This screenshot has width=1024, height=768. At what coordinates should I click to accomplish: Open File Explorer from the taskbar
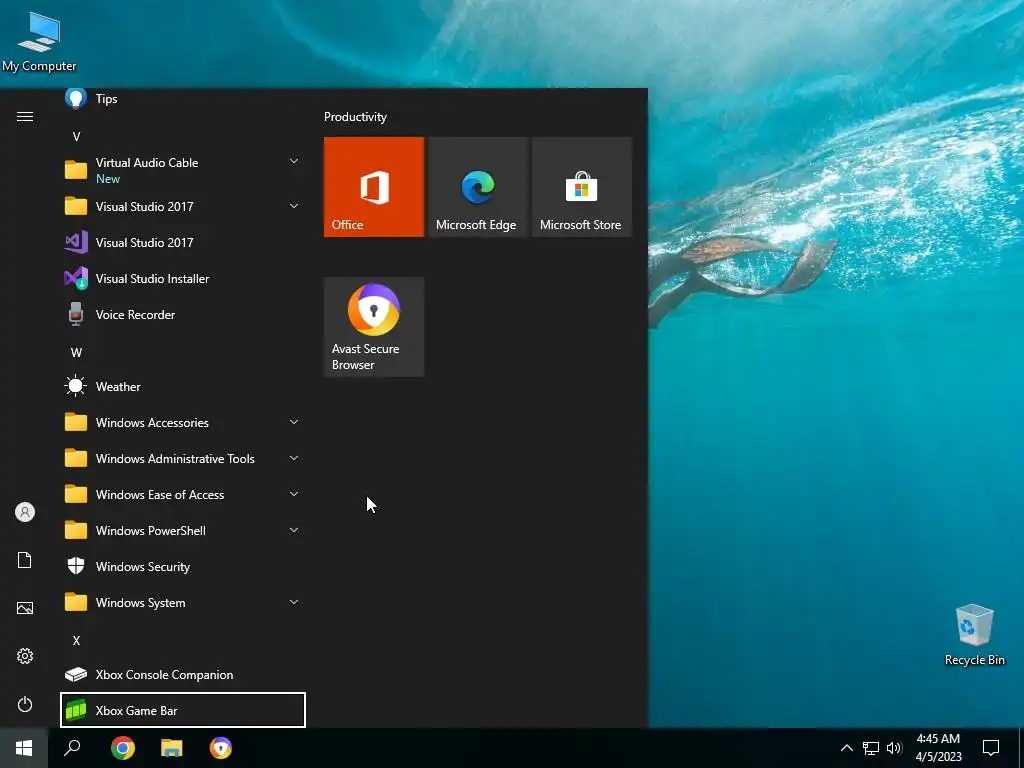pos(172,748)
